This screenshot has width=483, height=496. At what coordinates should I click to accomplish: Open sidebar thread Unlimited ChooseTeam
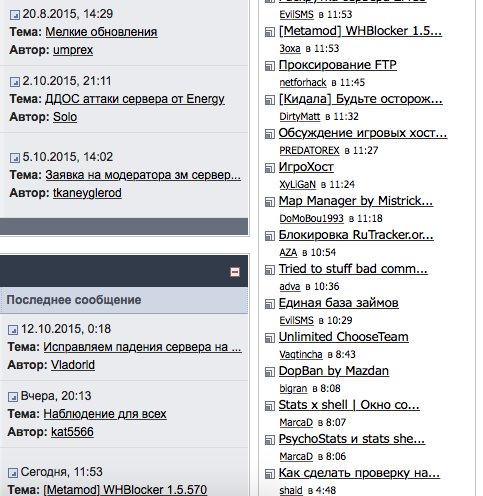click(344, 337)
